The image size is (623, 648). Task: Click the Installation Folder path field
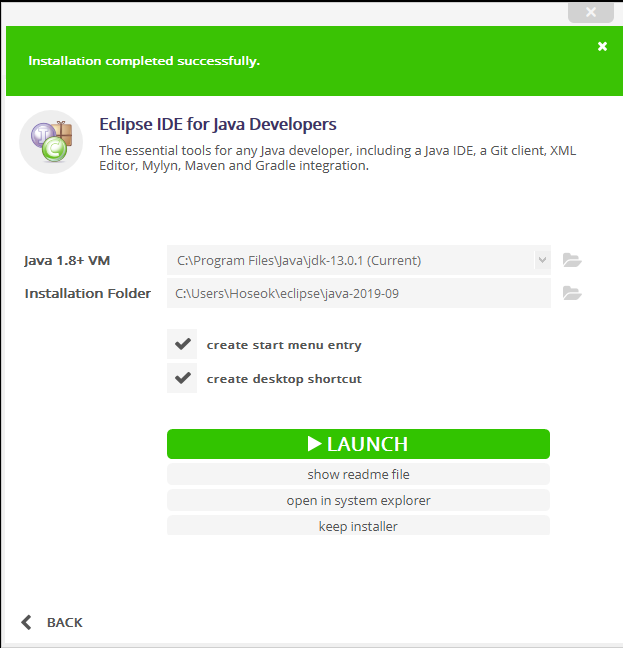click(x=359, y=293)
